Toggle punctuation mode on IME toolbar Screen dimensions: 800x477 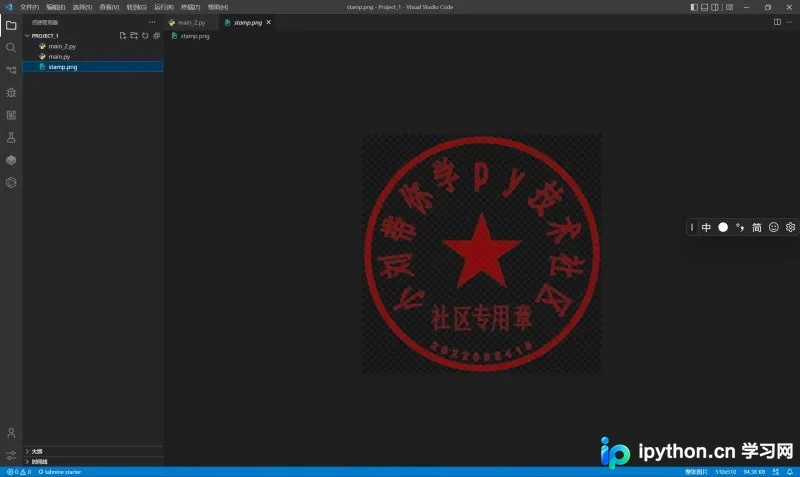(740, 227)
